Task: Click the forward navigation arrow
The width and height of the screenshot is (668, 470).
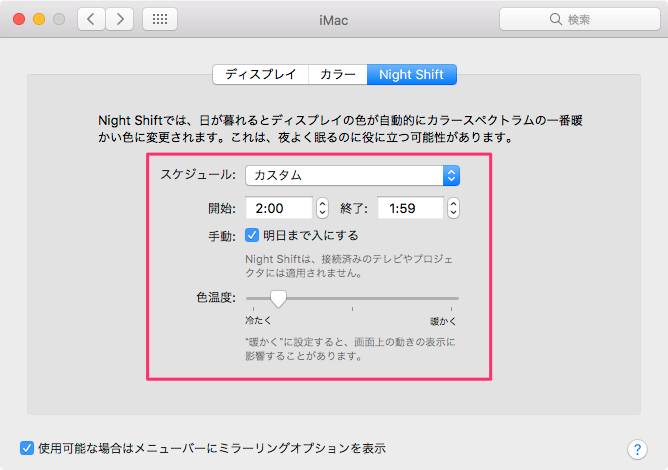Action: pos(120,19)
